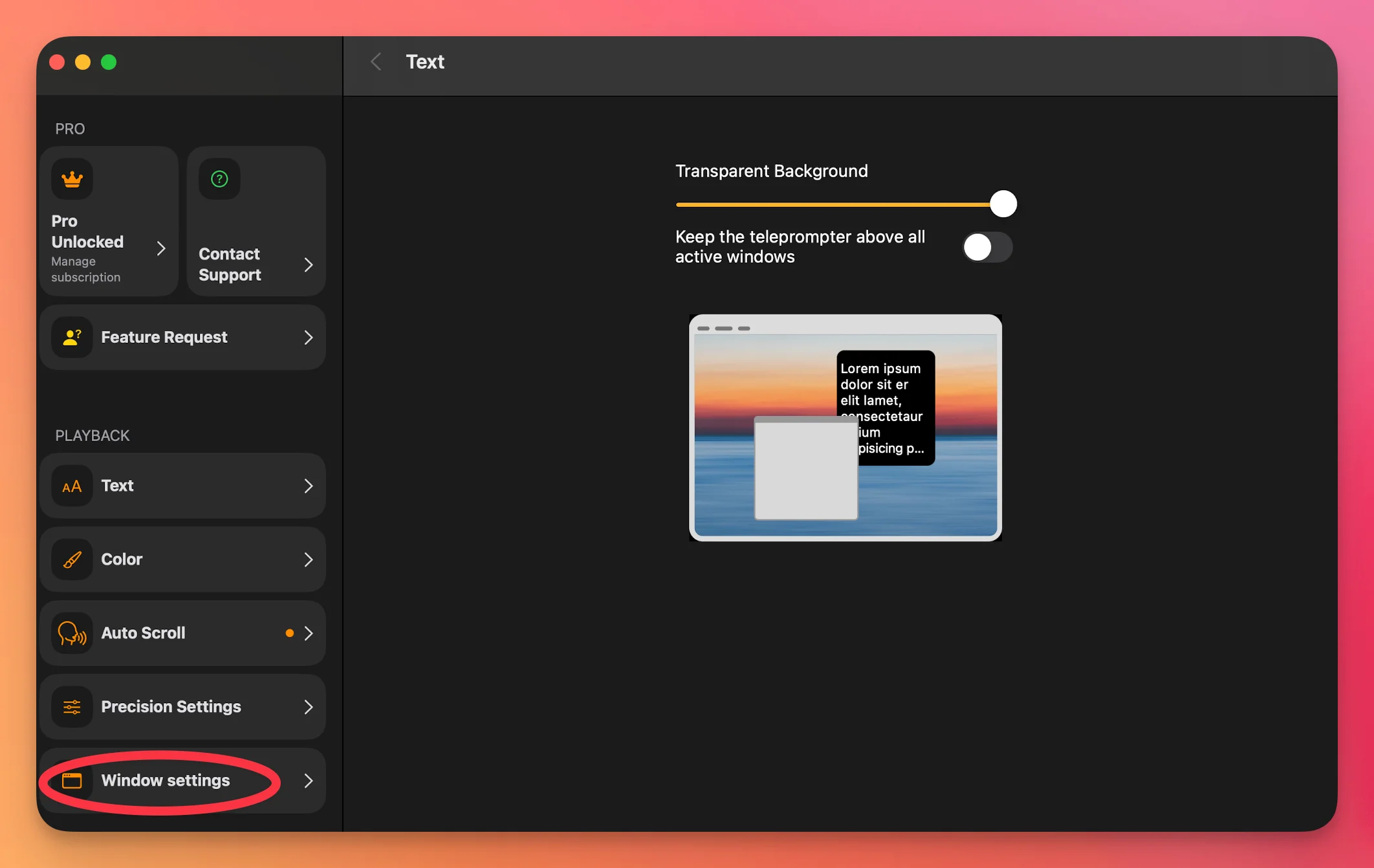Select the Text header at the top
Image resolution: width=1374 pixels, height=868 pixels.
(424, 61)
